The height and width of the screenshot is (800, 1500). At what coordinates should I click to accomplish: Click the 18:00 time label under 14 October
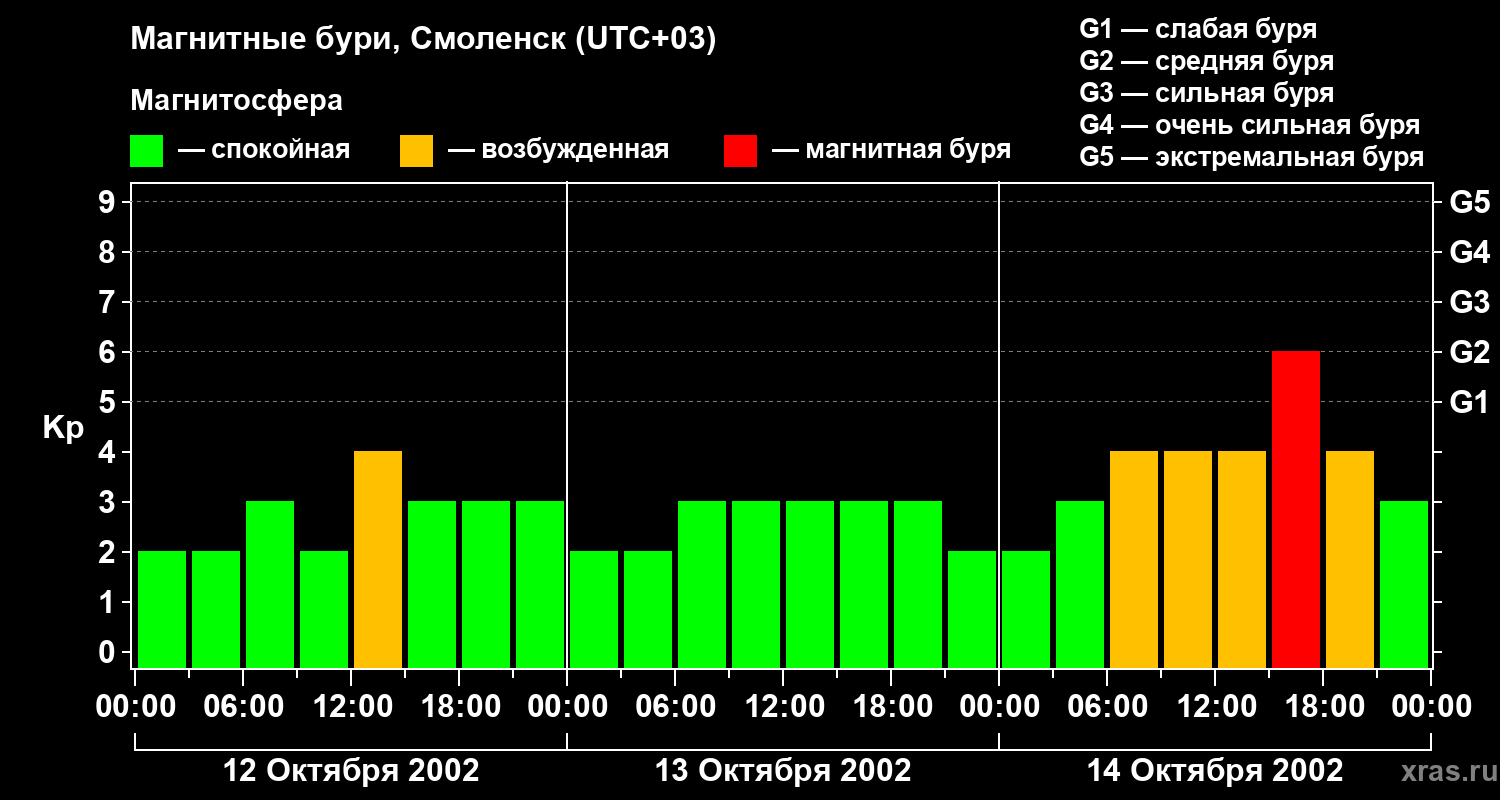[1323, 707]
